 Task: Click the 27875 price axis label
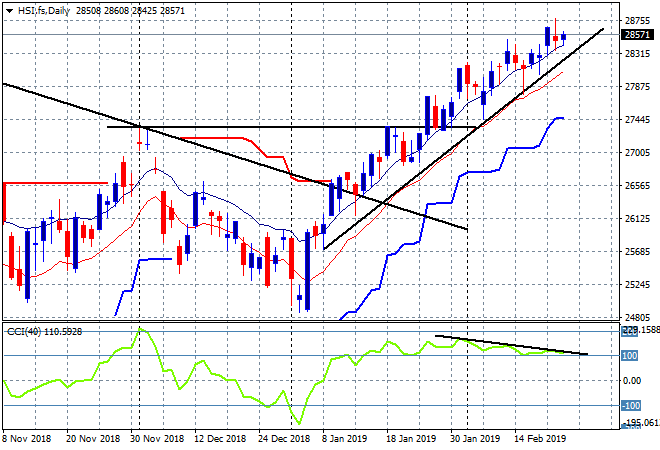(637, 87)
